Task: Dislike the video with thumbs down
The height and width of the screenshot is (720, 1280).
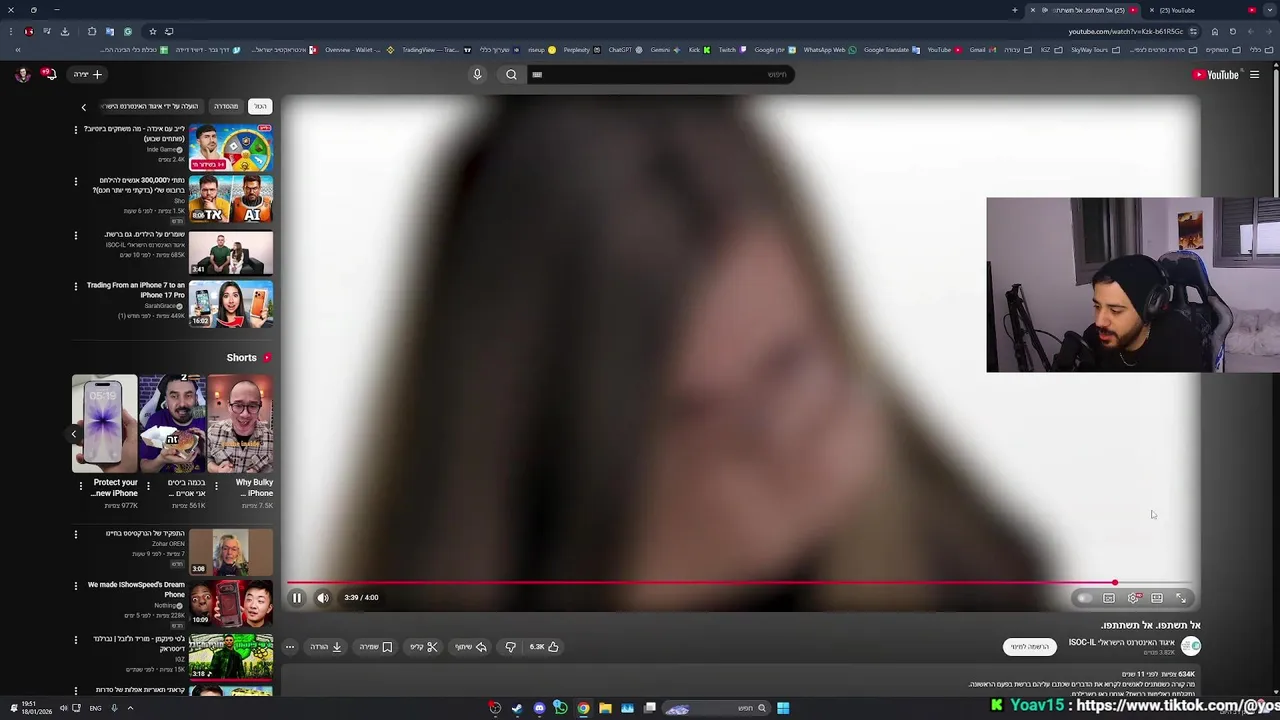Action: pos(510,647)
